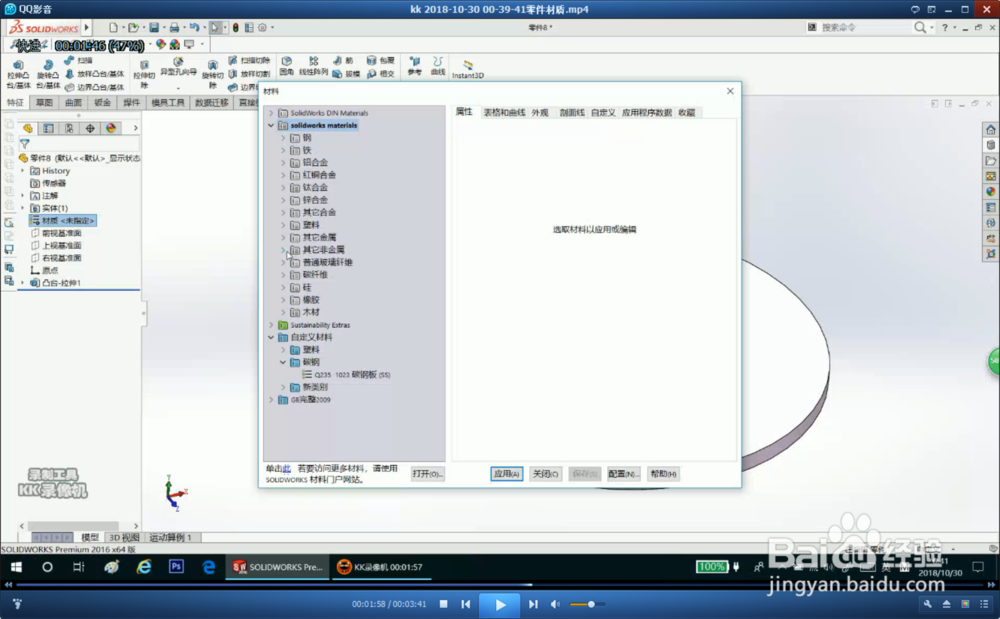This screenshot has width=1000, height=619.
Task: Open the player wrench tools icon
Action: click(x=927, y=604)
